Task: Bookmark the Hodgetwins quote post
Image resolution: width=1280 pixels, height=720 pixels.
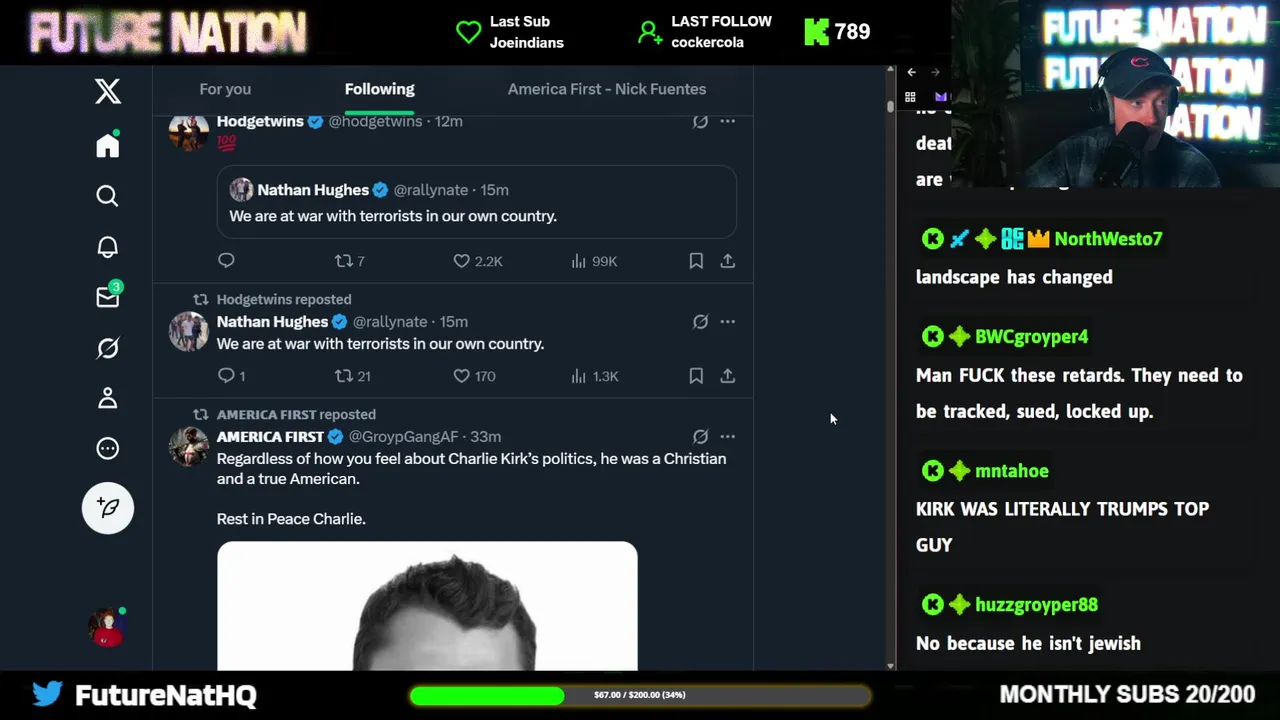Action: click(x=696, y=261)
